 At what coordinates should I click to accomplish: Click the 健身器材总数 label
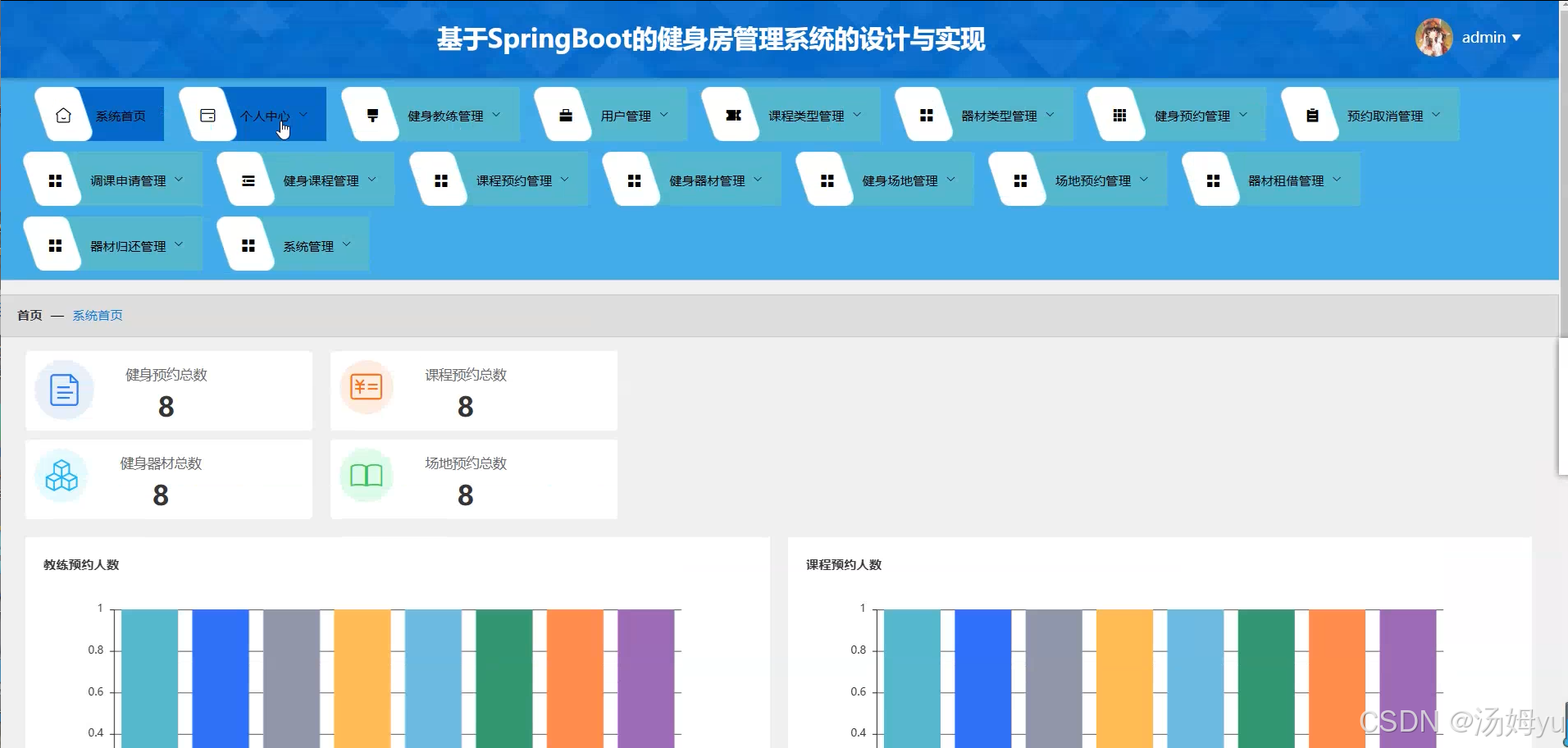161,463
